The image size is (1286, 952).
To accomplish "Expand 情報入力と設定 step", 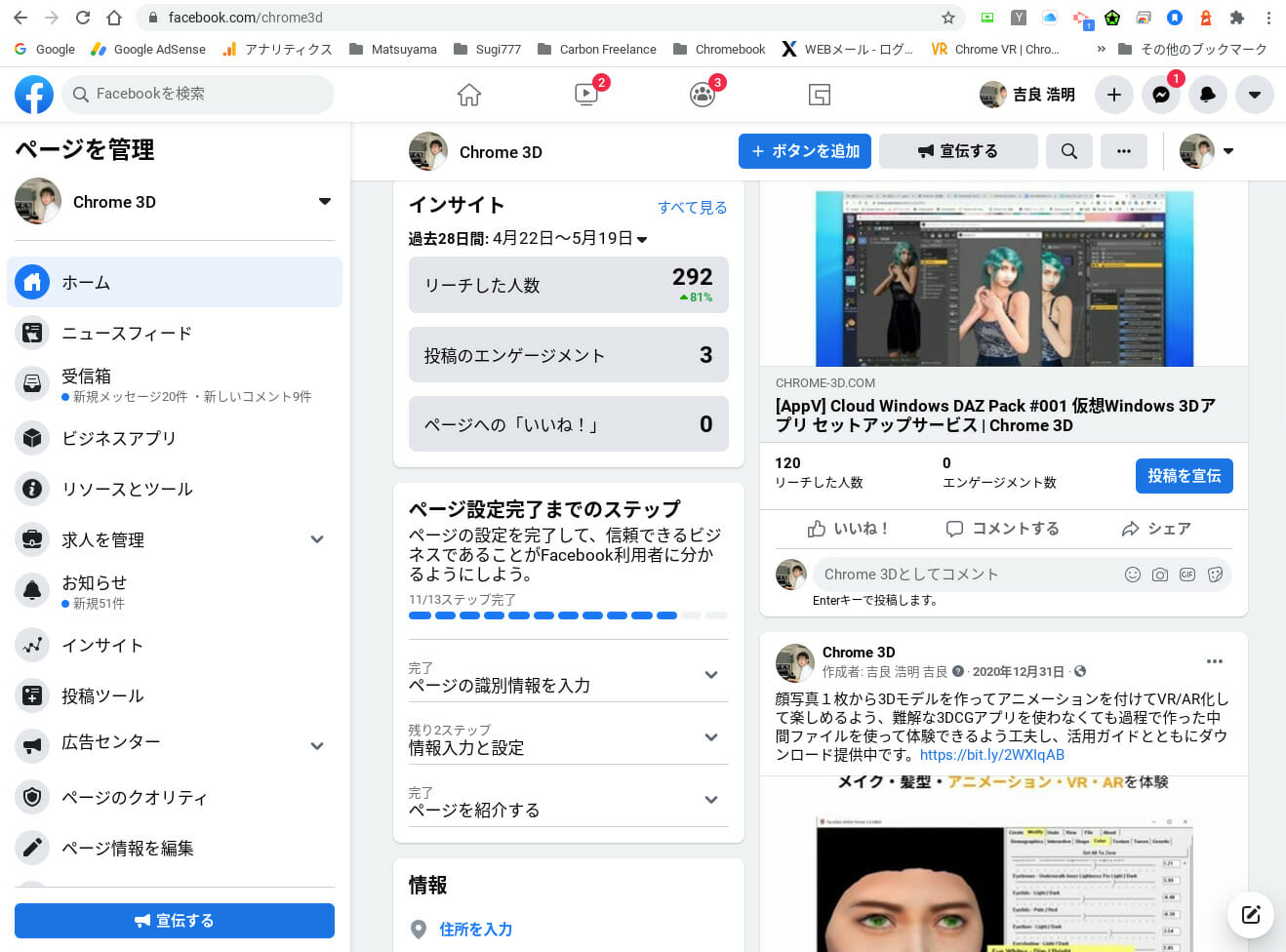I will 569,738.
